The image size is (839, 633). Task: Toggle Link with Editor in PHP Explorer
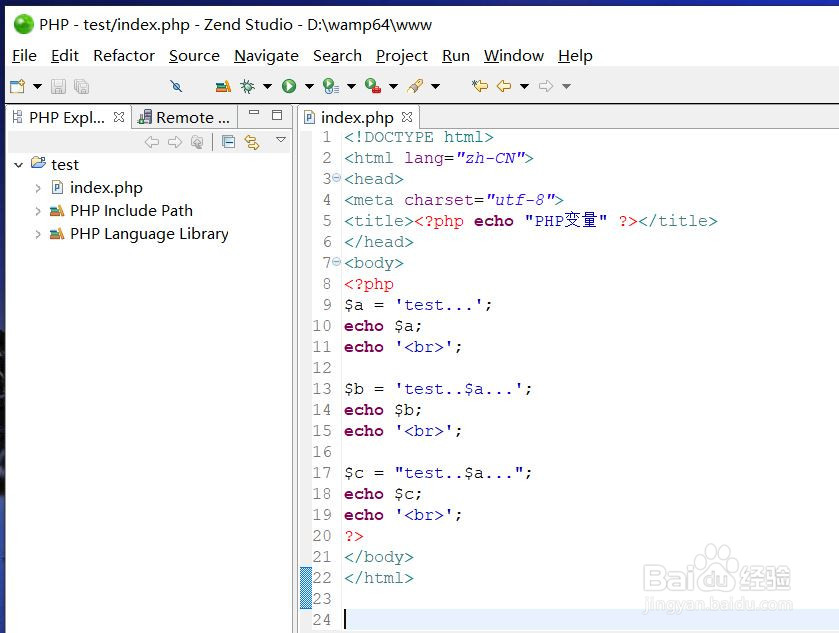(x=251, y=142)
